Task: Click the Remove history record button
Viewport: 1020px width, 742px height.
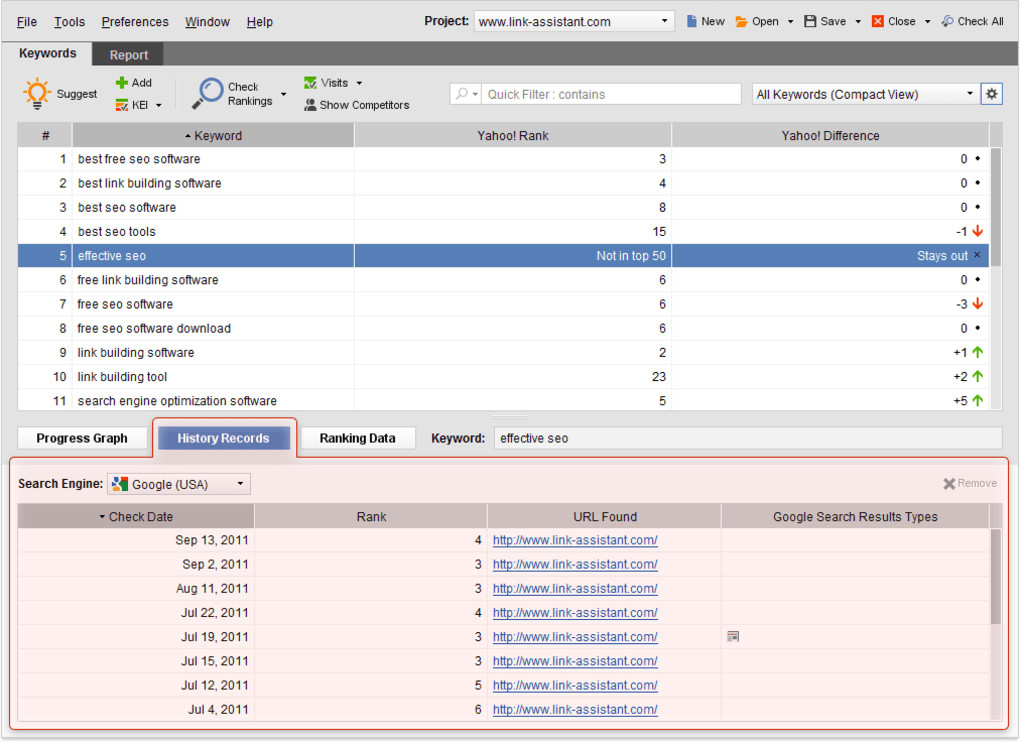Action: (969, 483)
